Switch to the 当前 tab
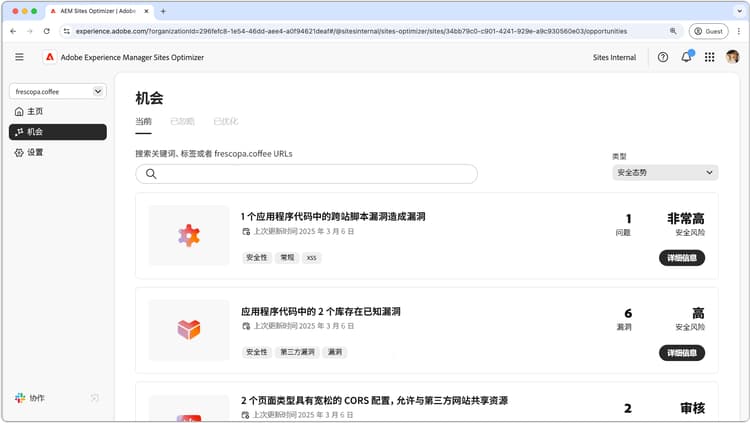This screenshot has height=423, width=750. click(143, 122)
